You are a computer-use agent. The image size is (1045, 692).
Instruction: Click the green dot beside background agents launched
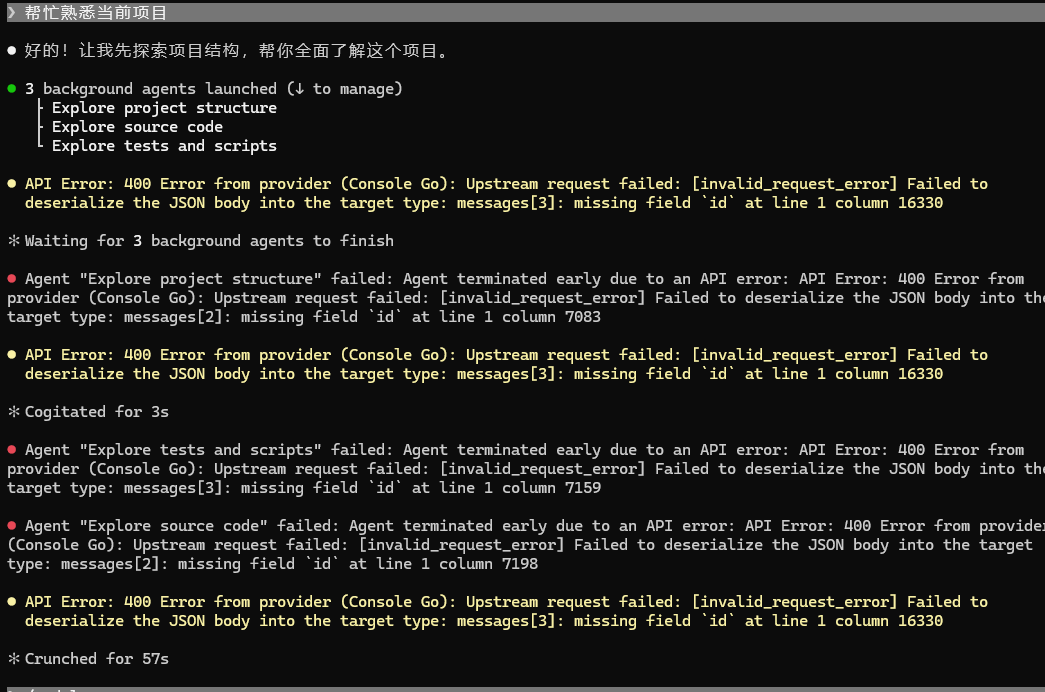[x=11, y=88]
